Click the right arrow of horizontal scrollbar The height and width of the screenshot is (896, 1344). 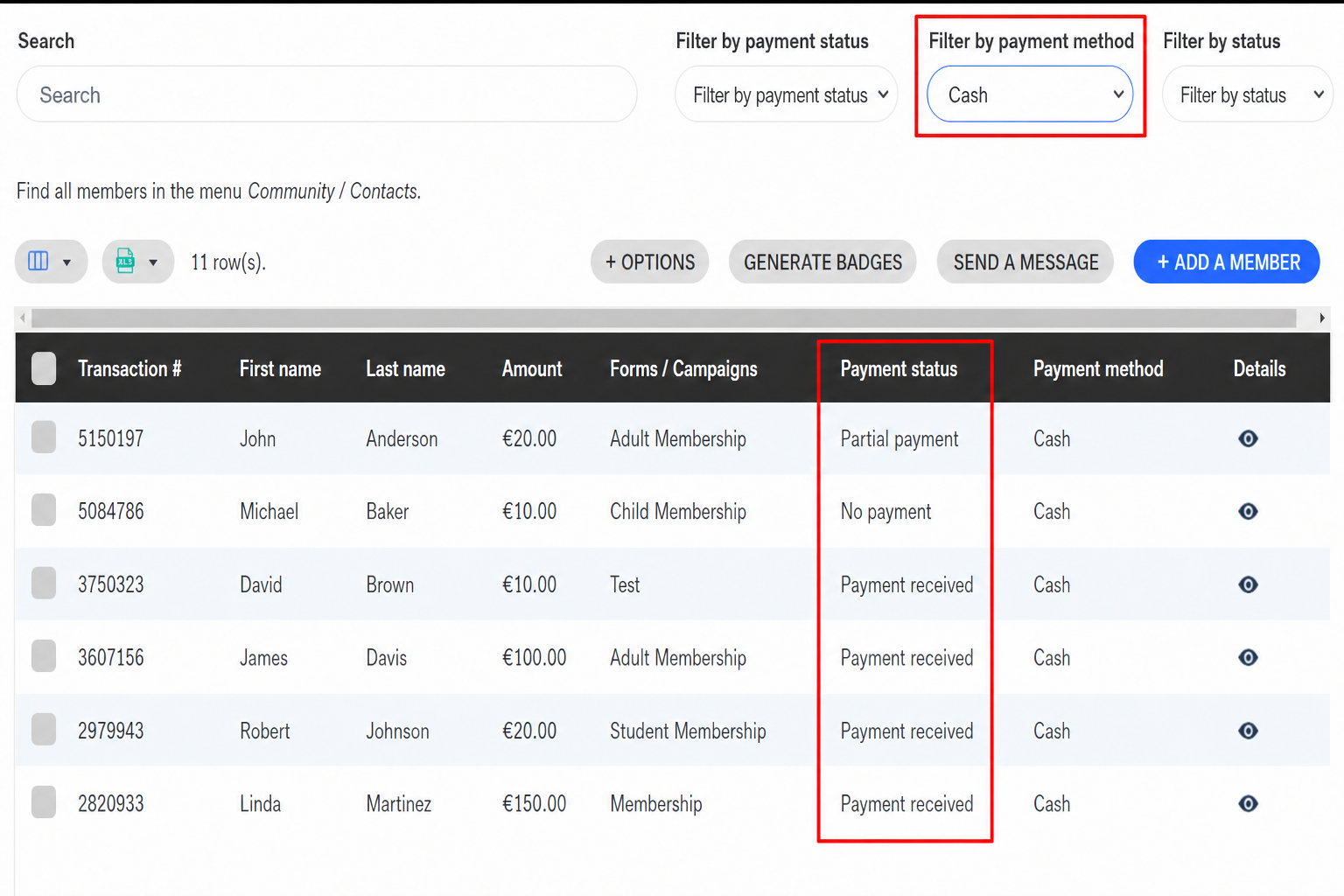tap(1321, 318)
